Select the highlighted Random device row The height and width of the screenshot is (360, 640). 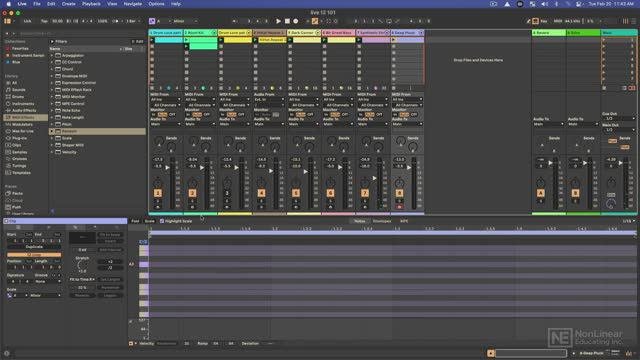click(x=97, y=131)
